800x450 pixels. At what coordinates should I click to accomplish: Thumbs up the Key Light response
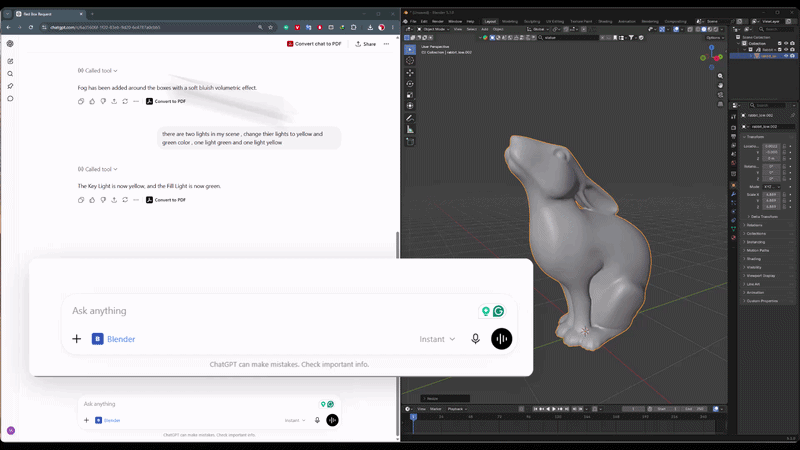pos(92,200)
